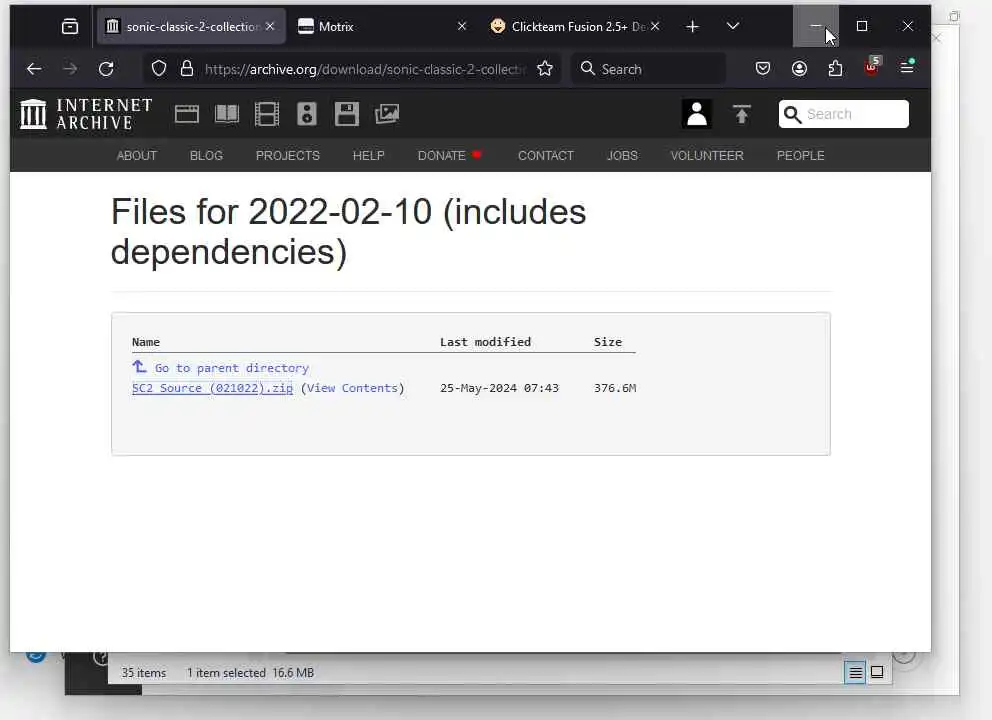The height and width of the screenshot is (720, 992).
Task: Open a new browser tab
Action: (x=693, y=27)
